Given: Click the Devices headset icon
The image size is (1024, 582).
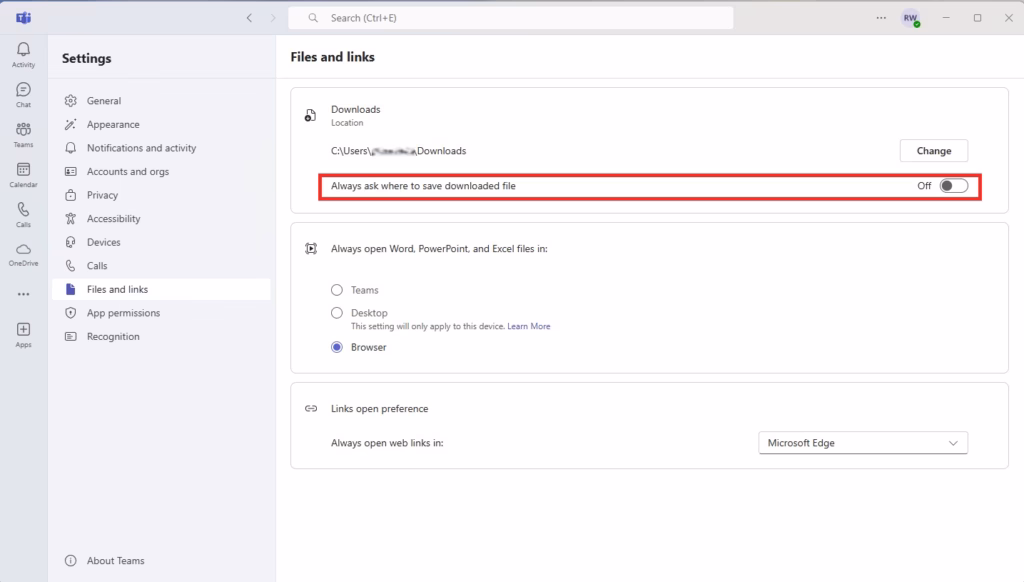Looking at the screenshot, I should pos(71,242).
